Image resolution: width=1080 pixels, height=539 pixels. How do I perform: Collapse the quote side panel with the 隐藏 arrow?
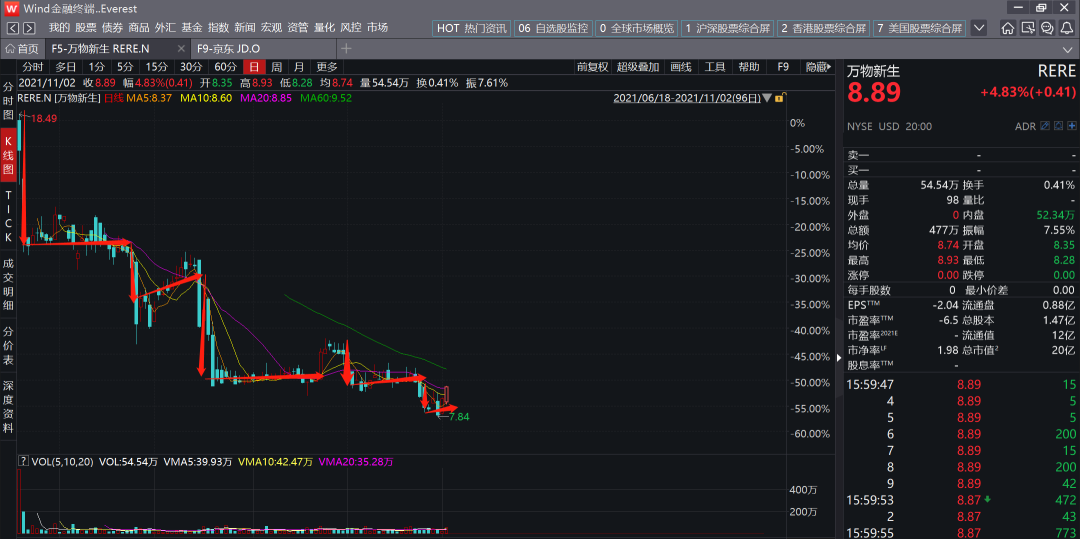point(820,67)
